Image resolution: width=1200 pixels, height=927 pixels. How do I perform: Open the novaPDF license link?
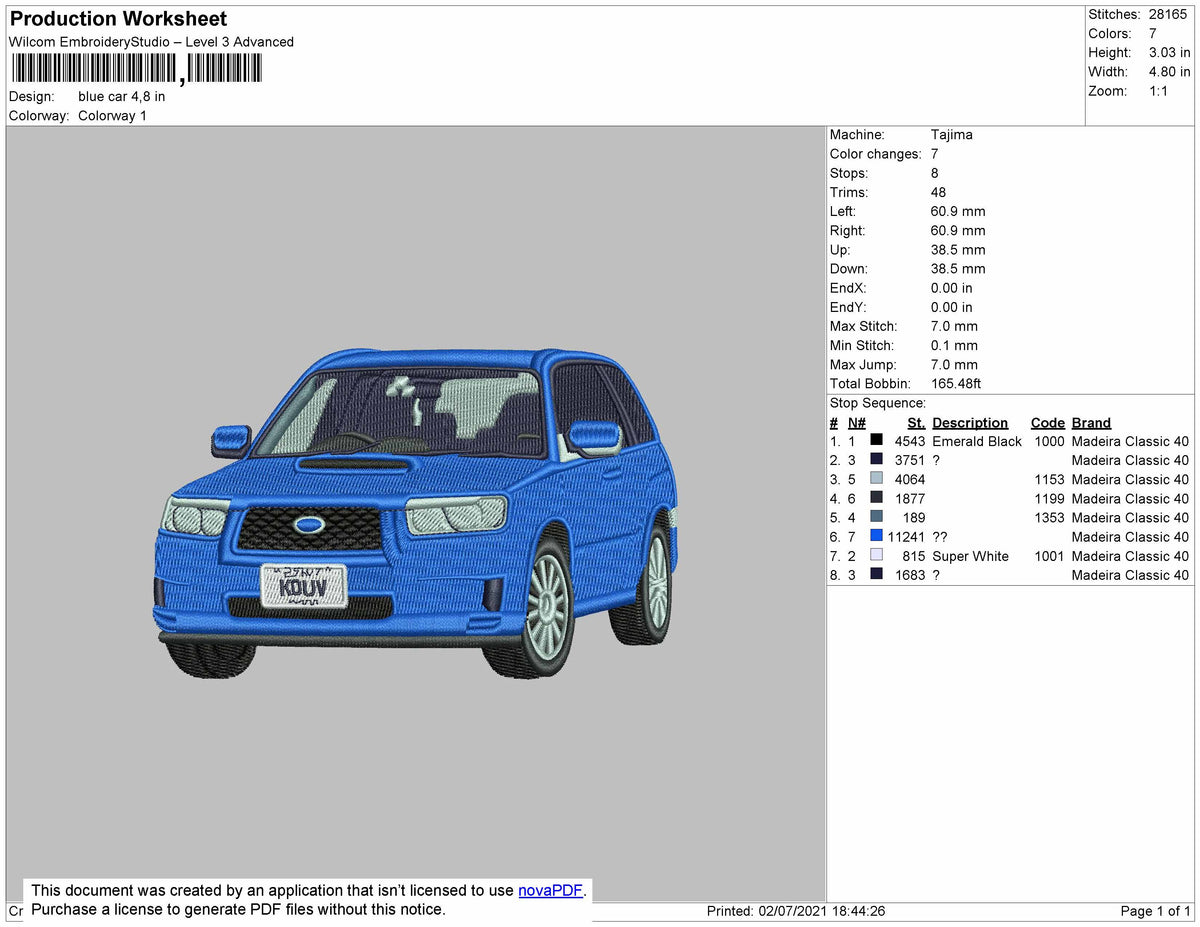[549, 890]
